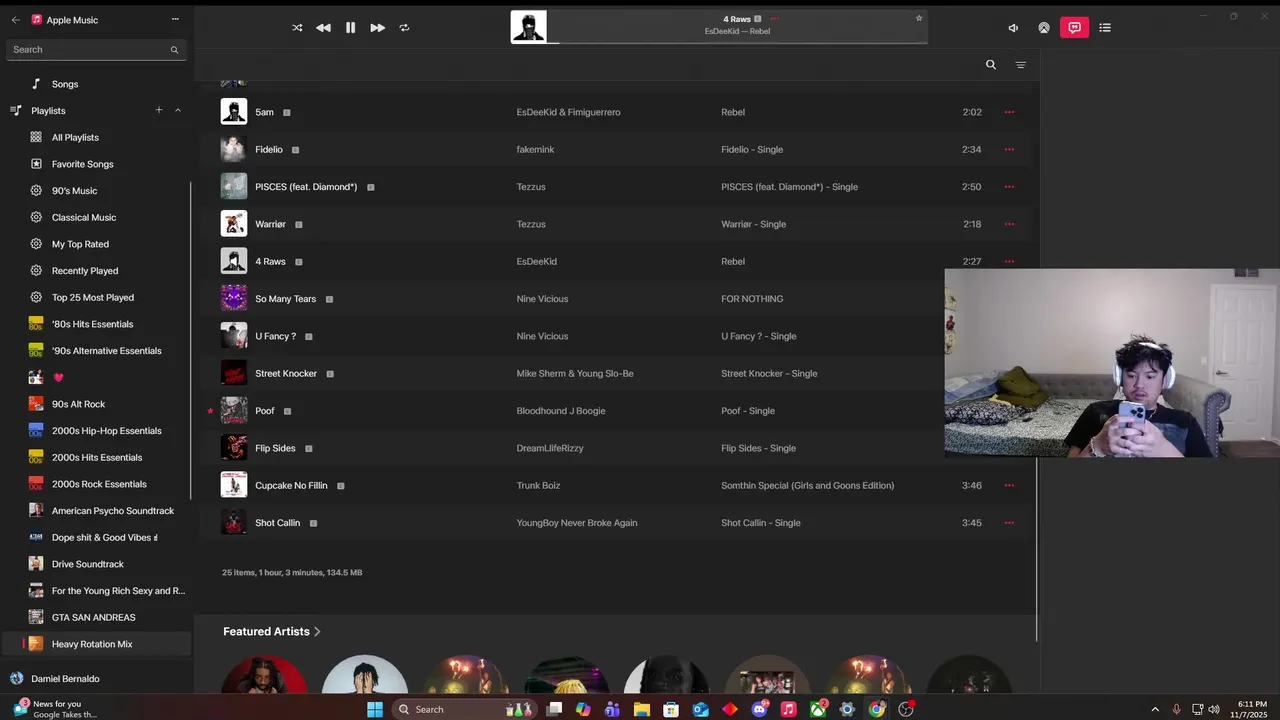The width and height of the screenshot is (1280, 720).
Task: Select the Street Knocker song title
Action: pos(286,374)
